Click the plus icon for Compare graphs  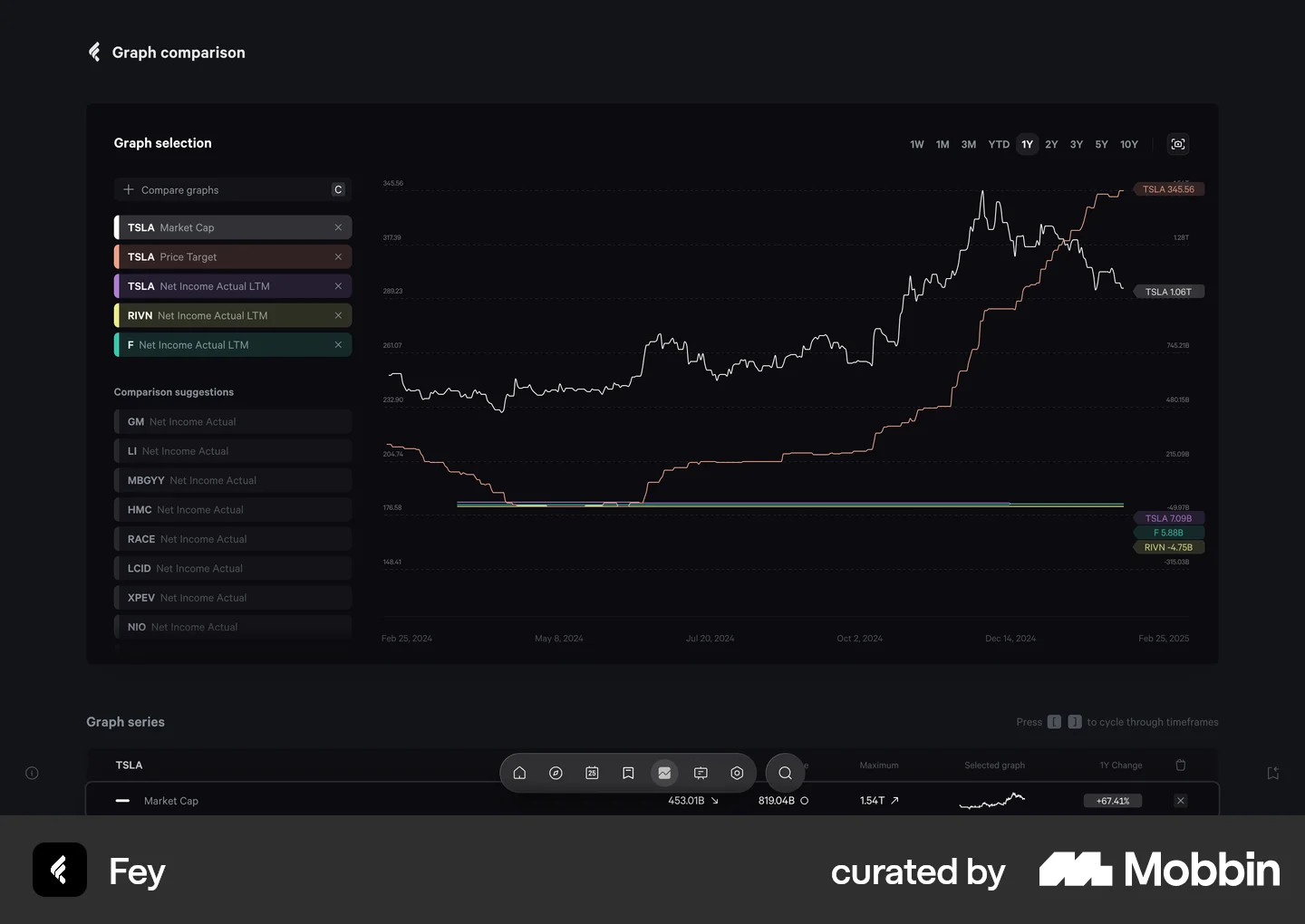pyautogui.click(x=129, y=189)
